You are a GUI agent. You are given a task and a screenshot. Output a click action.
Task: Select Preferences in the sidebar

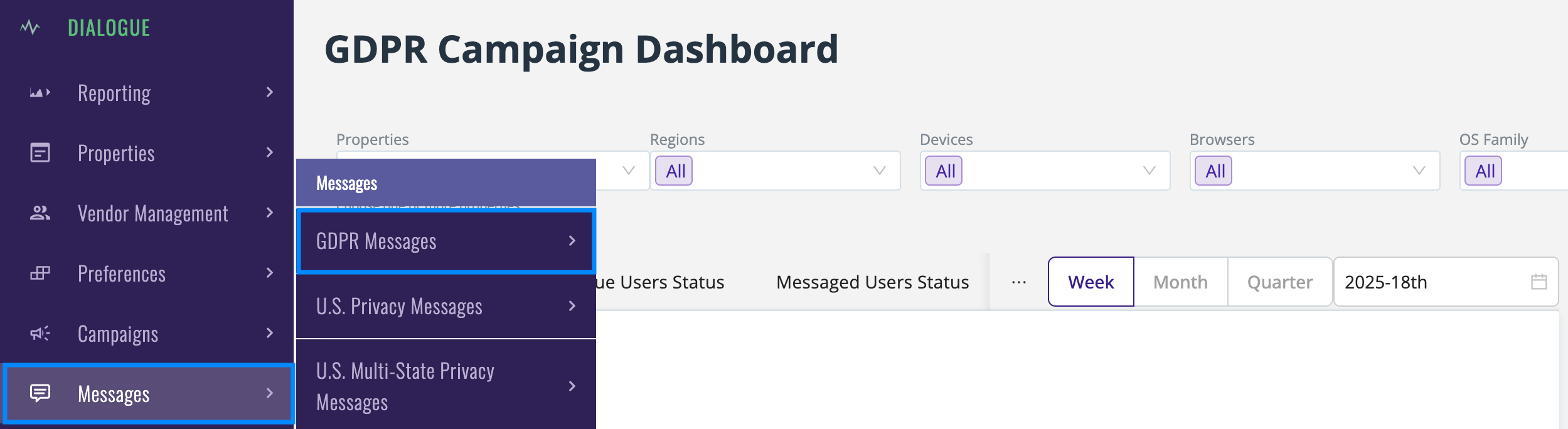[x=147, y=273]
